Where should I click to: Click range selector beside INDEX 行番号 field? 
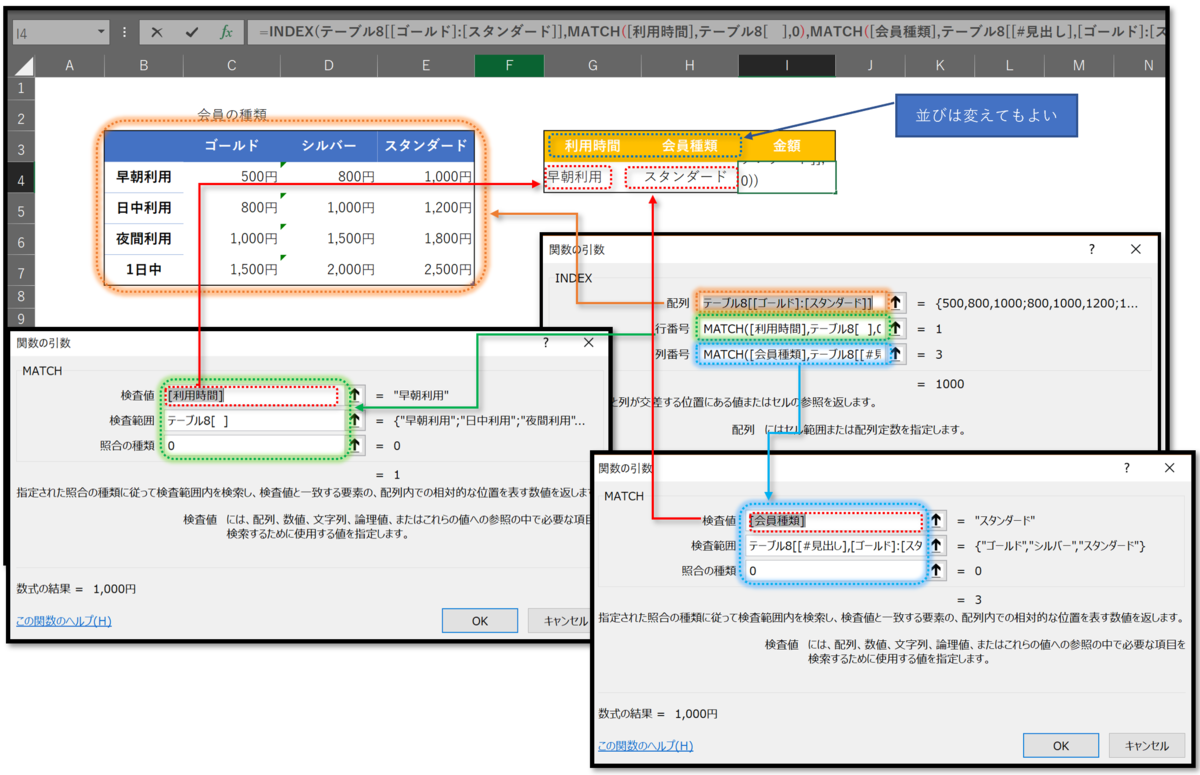pos(896,328)
